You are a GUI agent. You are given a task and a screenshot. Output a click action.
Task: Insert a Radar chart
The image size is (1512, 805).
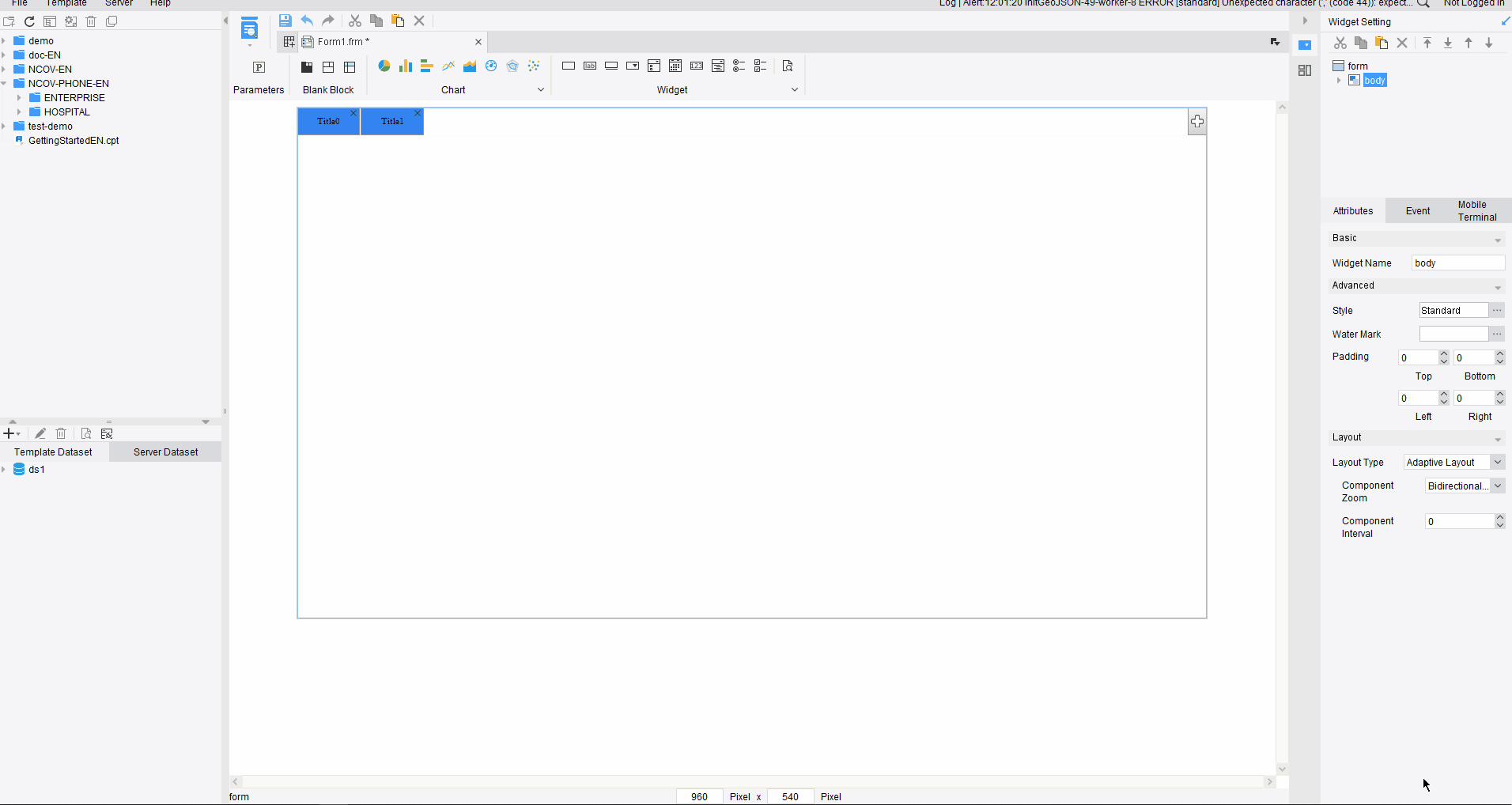512,66
